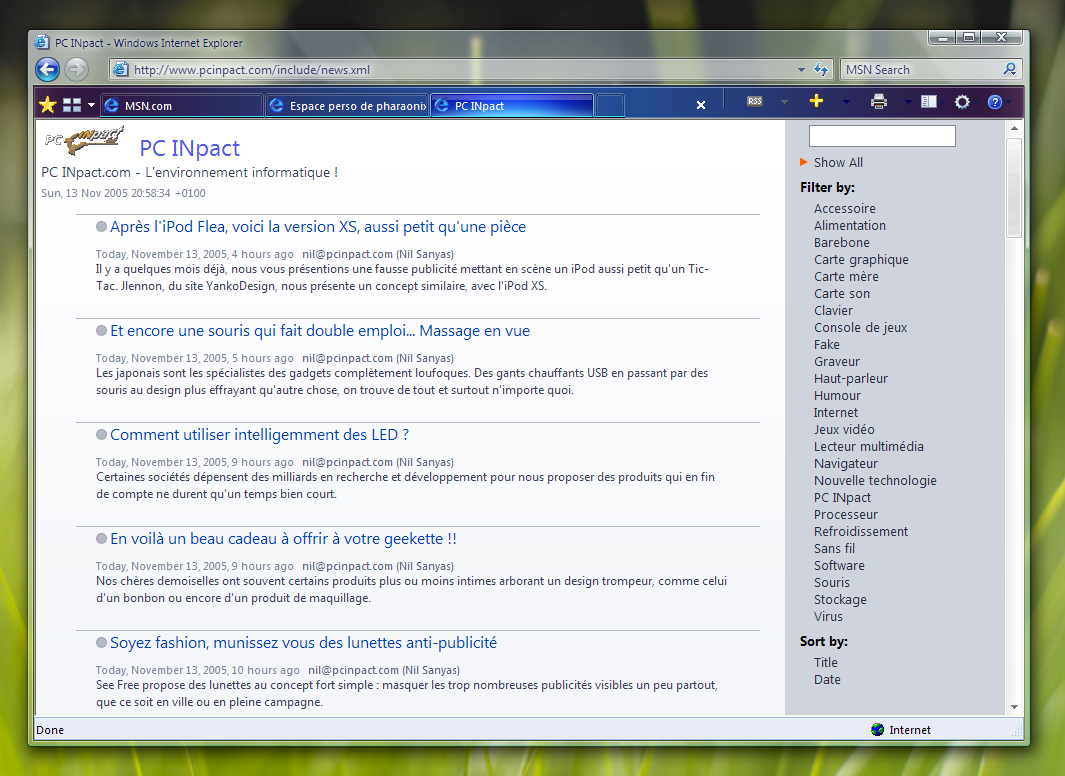Click the yellow plus add icon
The width and height of the screenshot is (1065, 776).
[x=816, y=101]
